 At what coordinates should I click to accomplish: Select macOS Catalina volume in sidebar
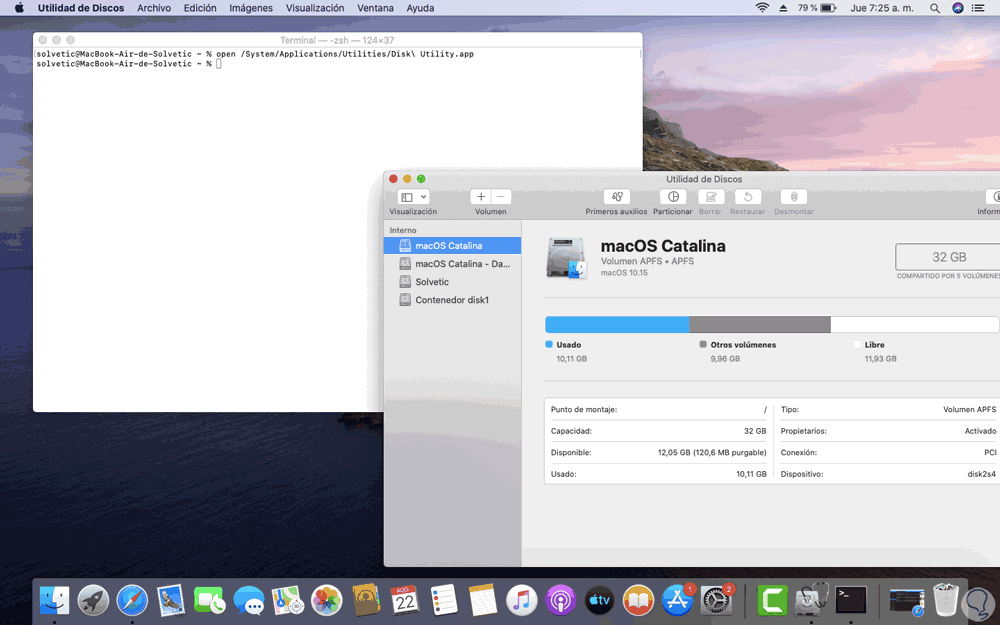[452, 246]
